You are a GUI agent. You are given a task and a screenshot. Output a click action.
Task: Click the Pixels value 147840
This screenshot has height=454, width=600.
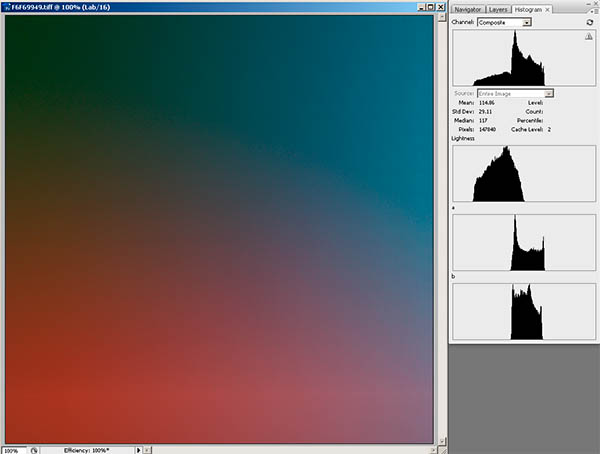click(x=488, y=129)
